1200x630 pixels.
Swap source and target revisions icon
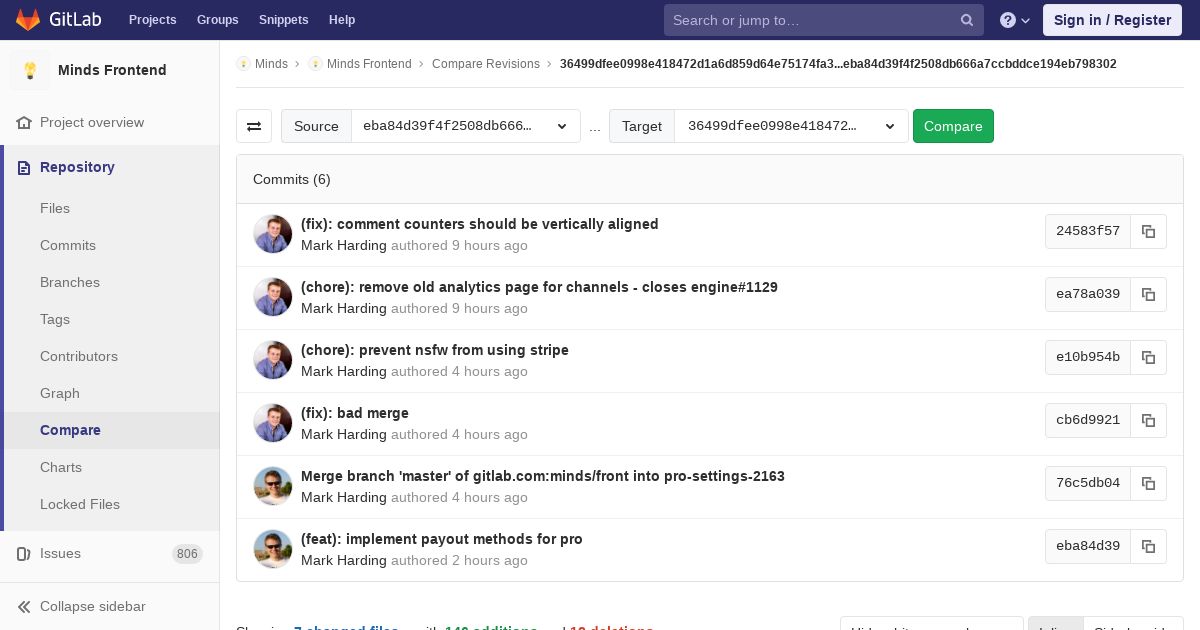[254, 126]
